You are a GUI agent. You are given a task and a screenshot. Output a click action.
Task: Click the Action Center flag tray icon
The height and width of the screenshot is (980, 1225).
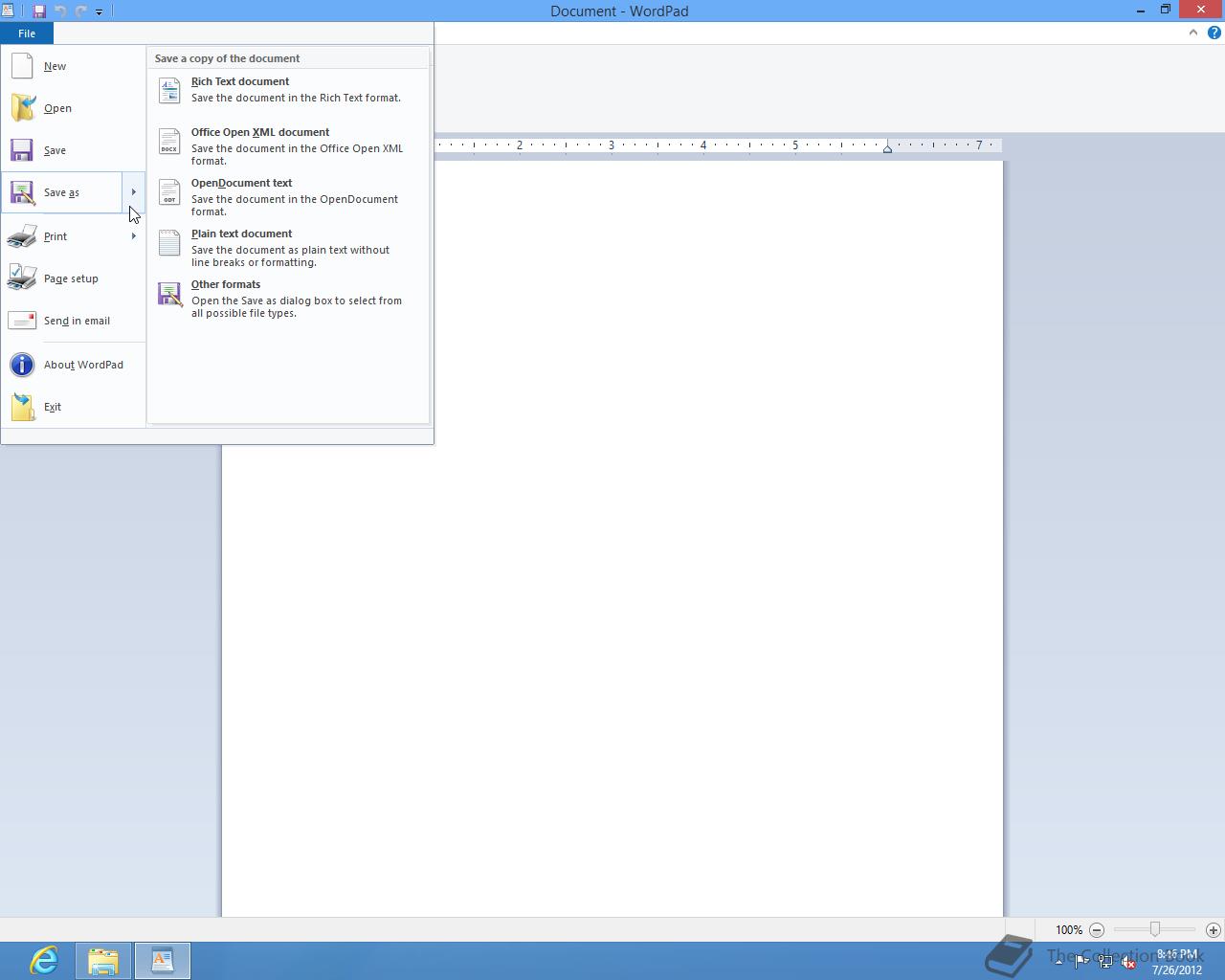click(1081, 962)
